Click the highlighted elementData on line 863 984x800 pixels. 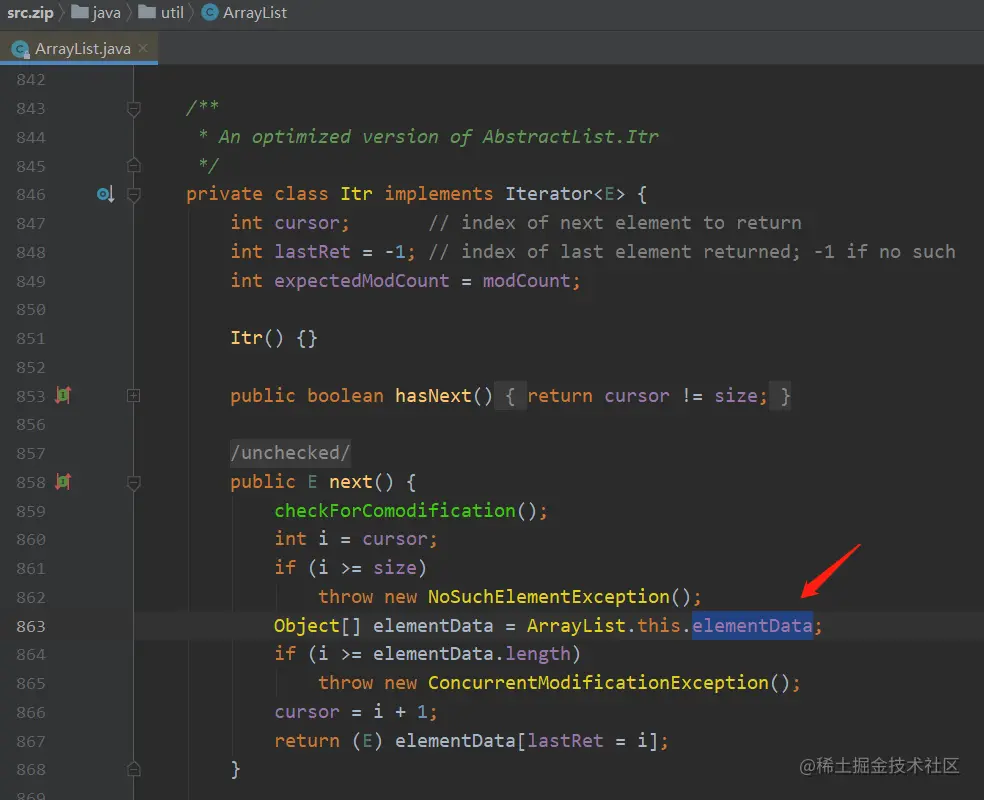(752, 626)
